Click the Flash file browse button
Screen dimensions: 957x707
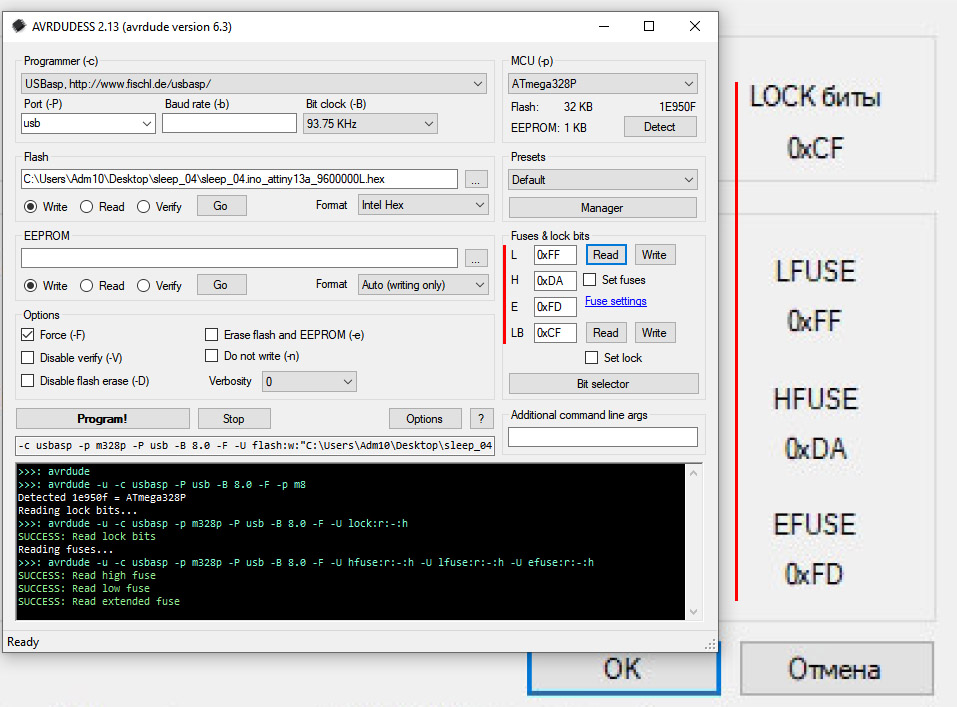(x=476, y=180)
